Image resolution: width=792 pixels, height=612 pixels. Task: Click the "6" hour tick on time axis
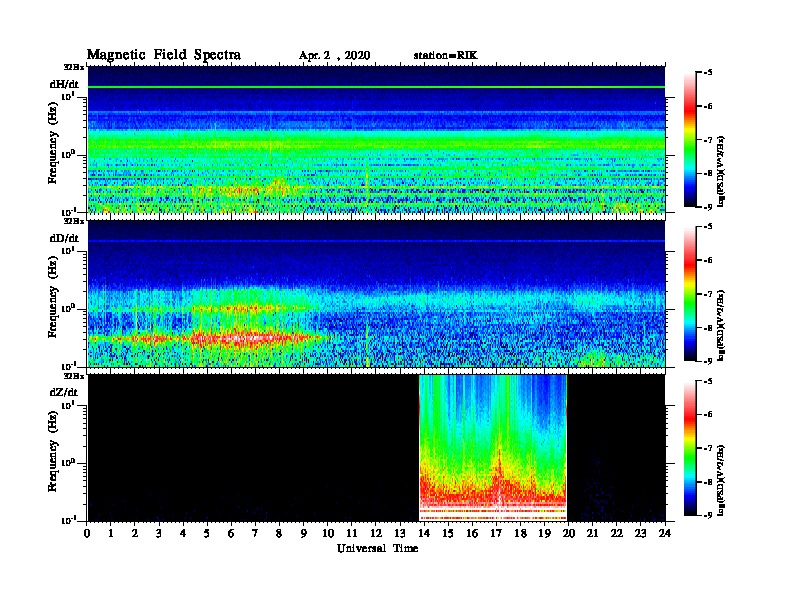(231, 534)
